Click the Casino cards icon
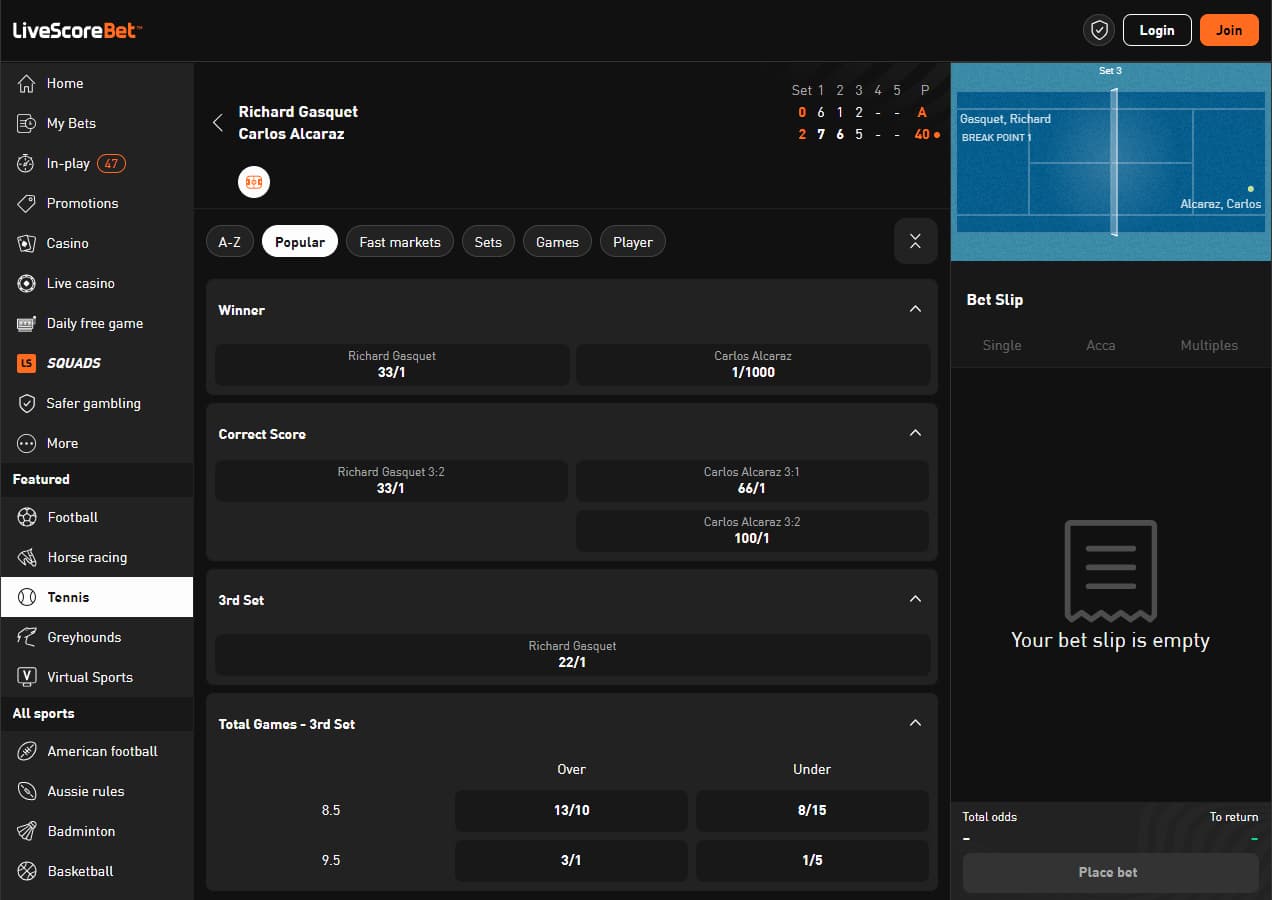The width and height of the screenshot is (1272, 900). pos(27,243)
